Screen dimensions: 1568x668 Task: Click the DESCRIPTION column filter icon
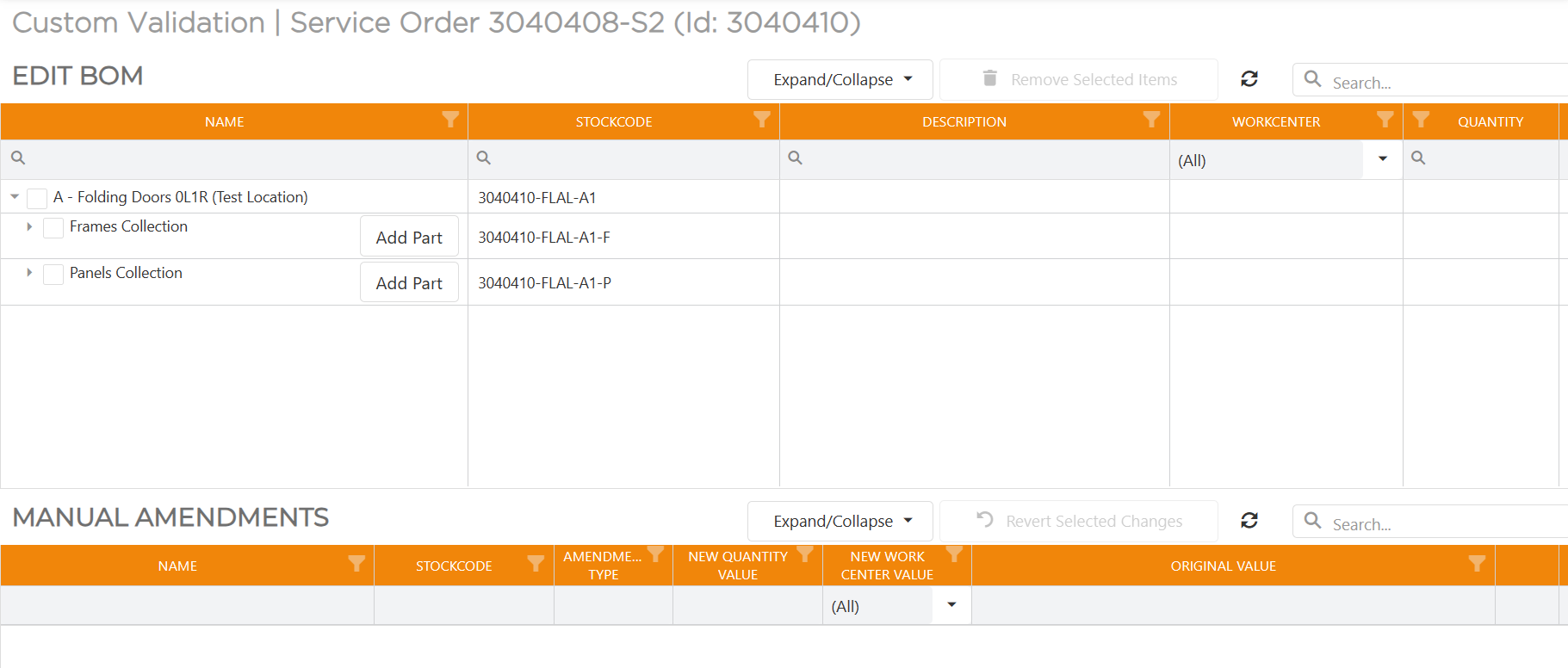(x=1151, y=120)
